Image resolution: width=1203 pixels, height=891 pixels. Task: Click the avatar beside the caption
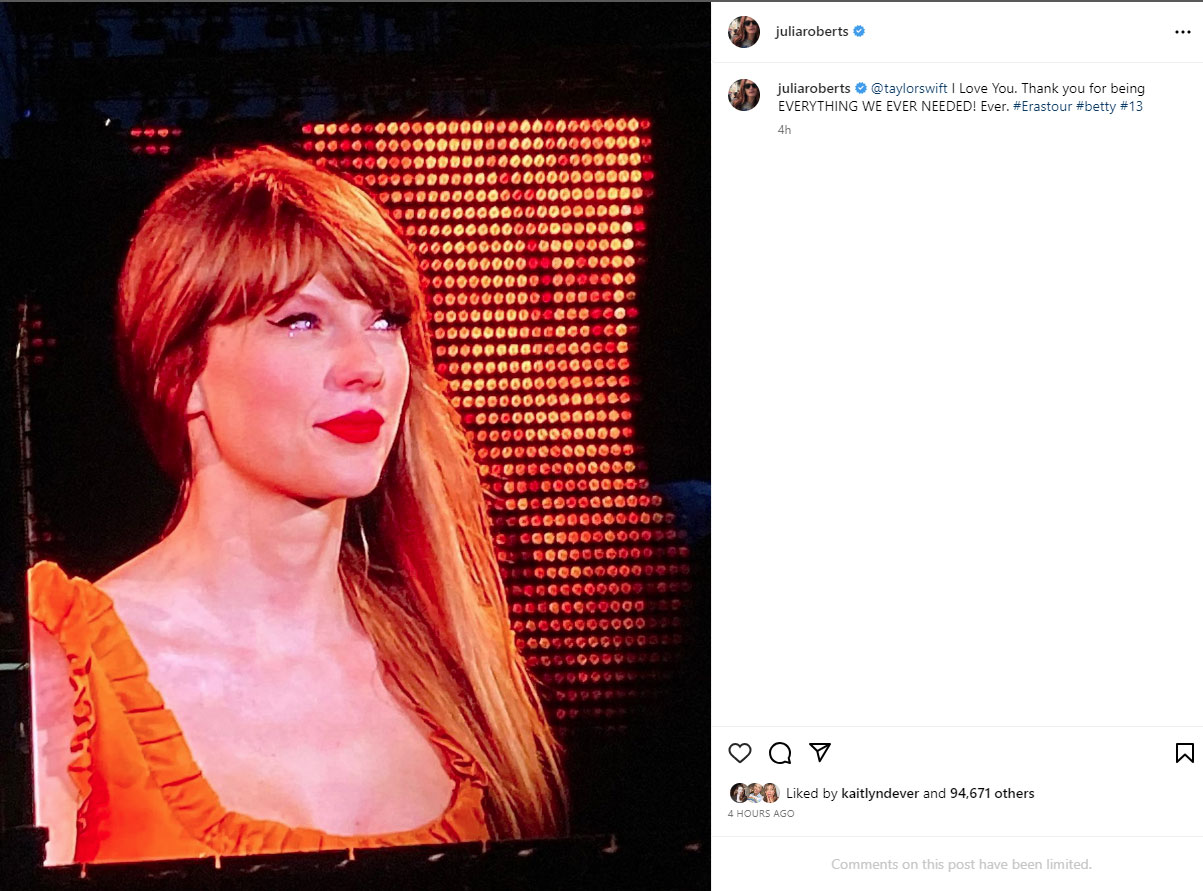click(x=744, y=95)
